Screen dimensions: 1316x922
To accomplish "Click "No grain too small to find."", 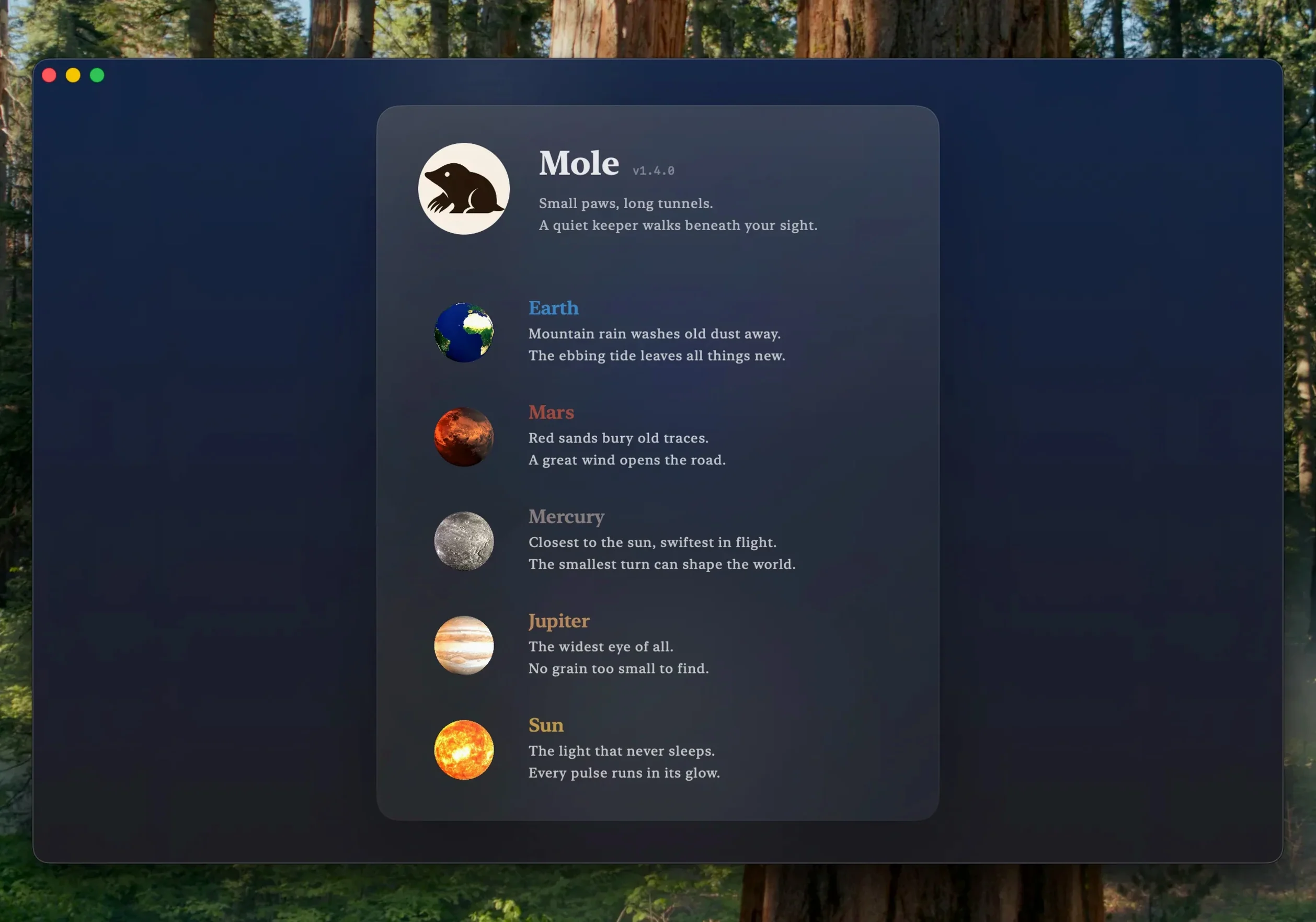I will [x=619, y=668].
